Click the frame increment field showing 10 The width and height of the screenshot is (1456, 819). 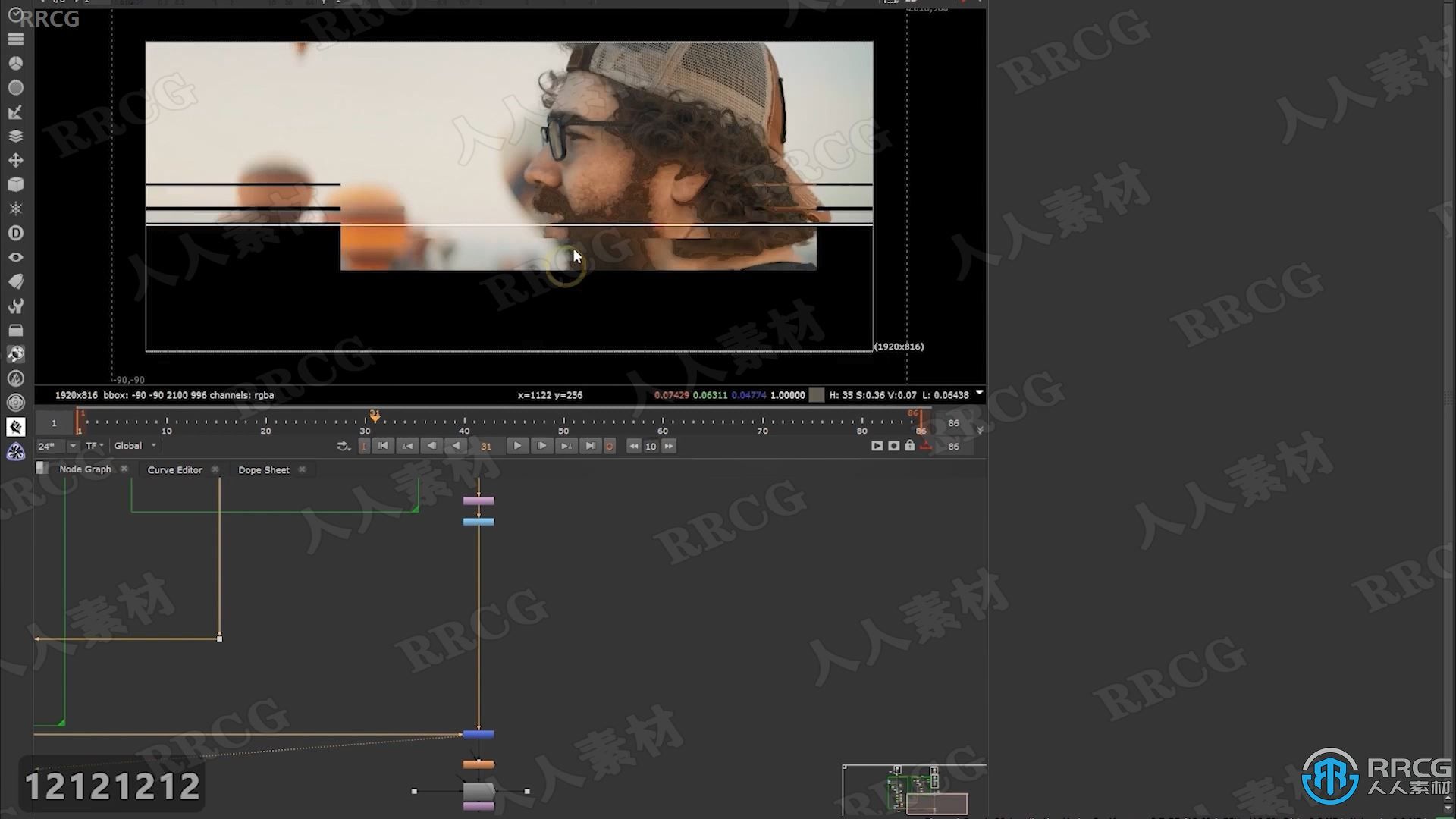point(651,446)
